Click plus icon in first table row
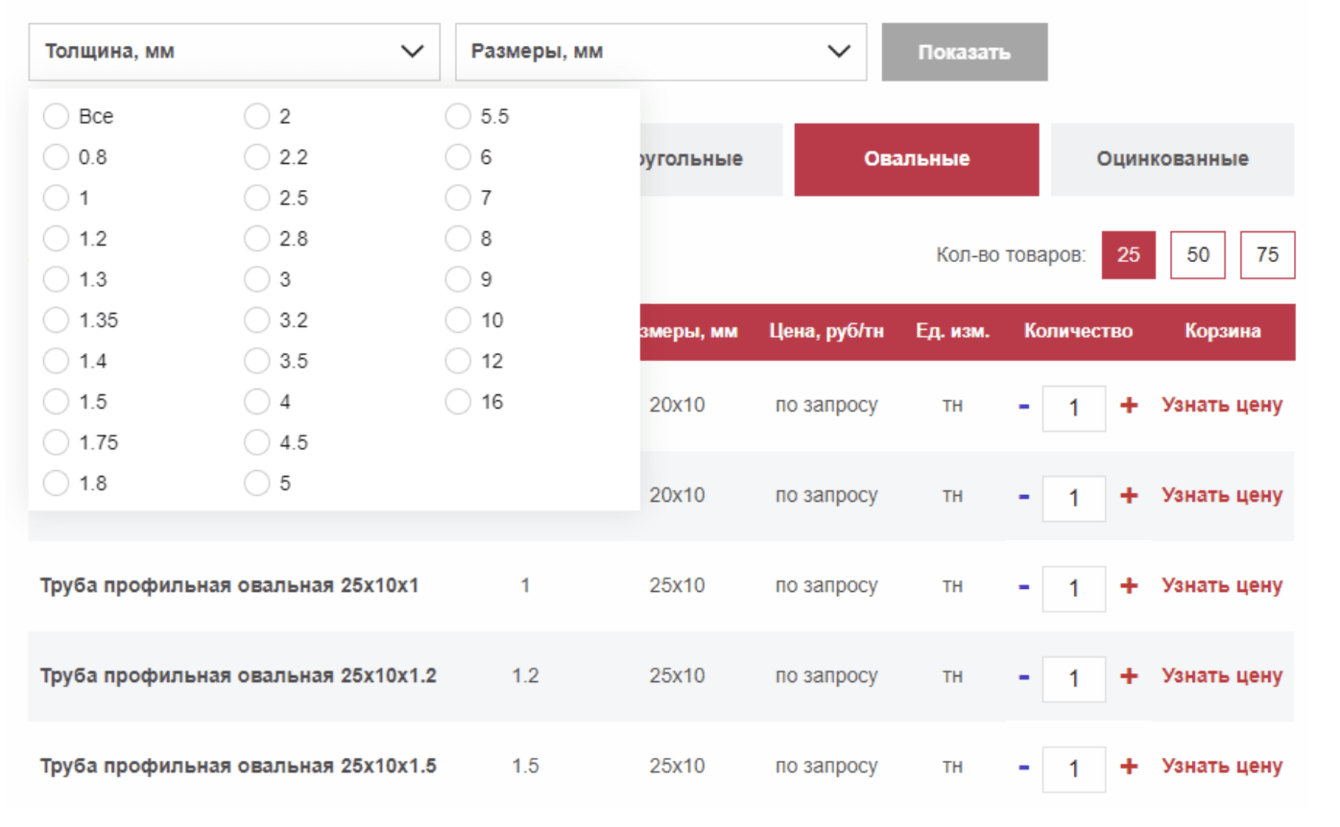This screenshot has width=1340, height=827. tap(1129, 405)
